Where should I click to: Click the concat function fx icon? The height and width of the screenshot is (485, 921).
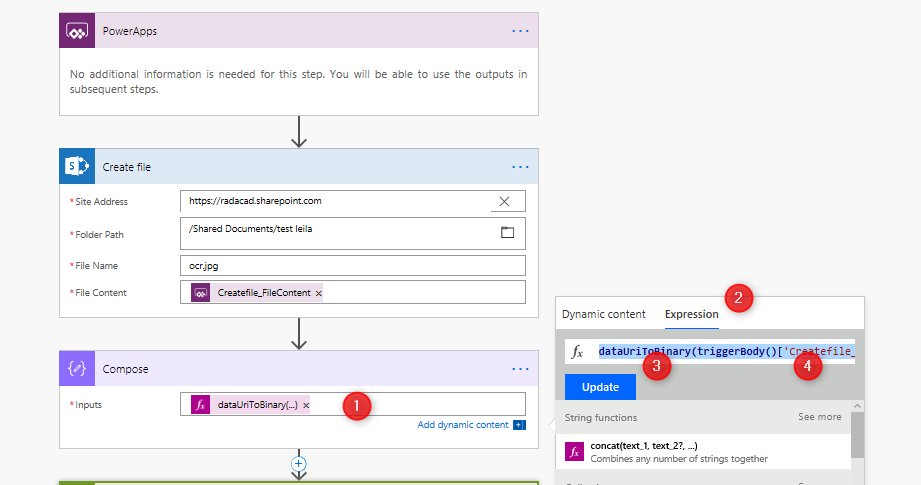click(574, 452)
